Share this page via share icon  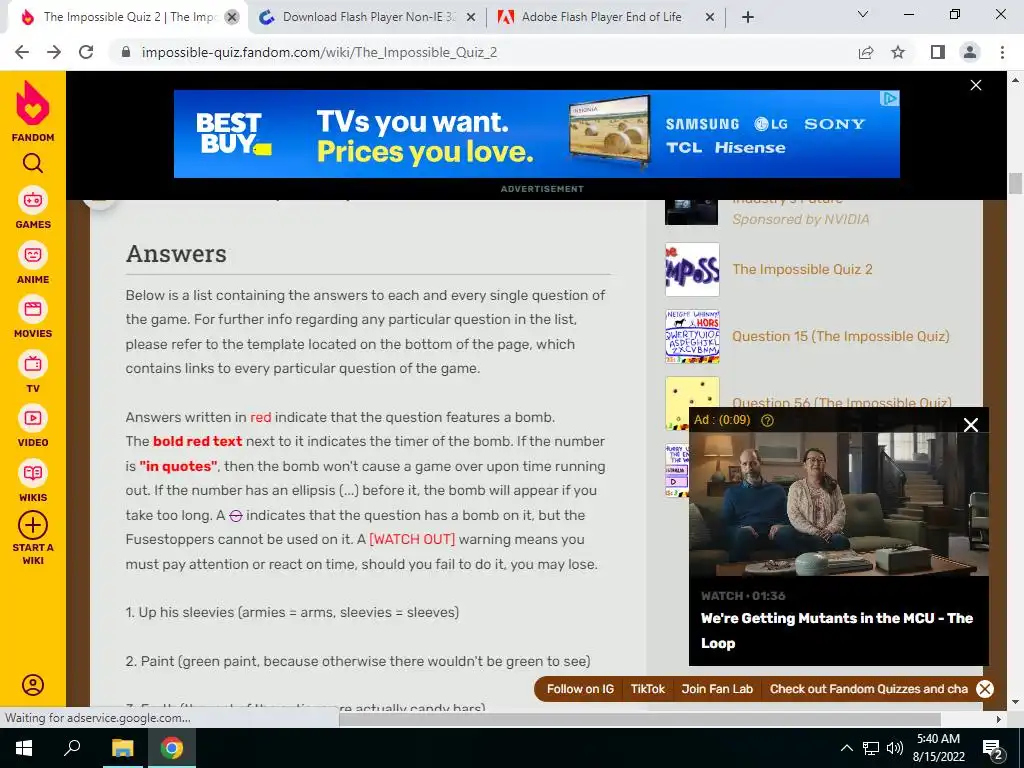[x=866, y=52]
